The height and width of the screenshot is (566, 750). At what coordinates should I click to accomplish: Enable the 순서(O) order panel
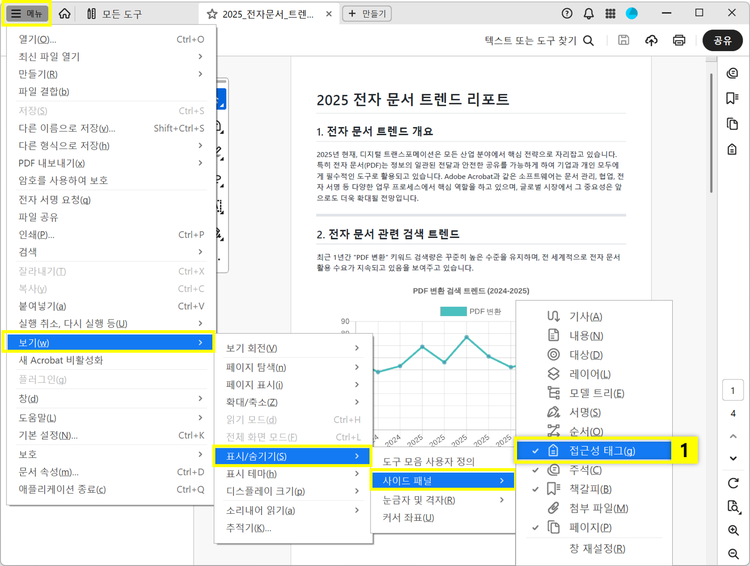[x=594, y=431]
